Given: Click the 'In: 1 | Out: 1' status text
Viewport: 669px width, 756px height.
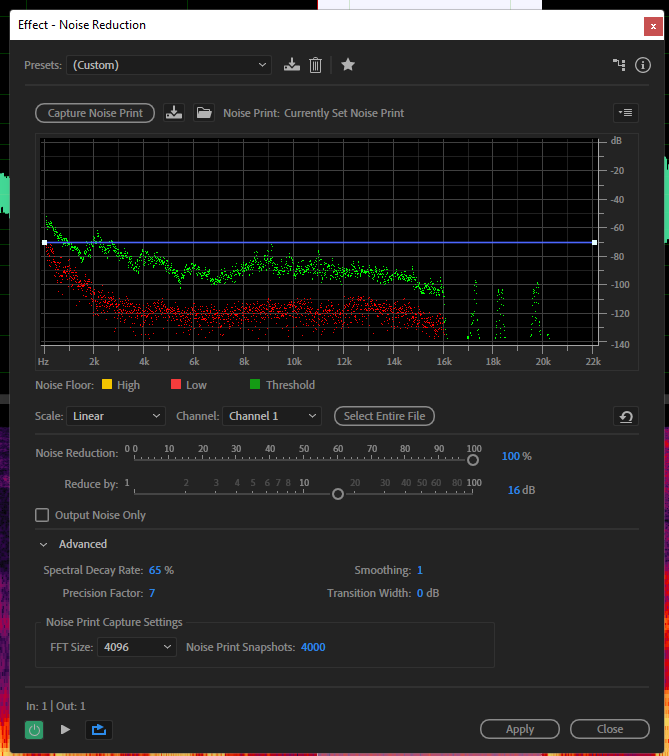Looking at the screenshot, I should tap(56, 706).
